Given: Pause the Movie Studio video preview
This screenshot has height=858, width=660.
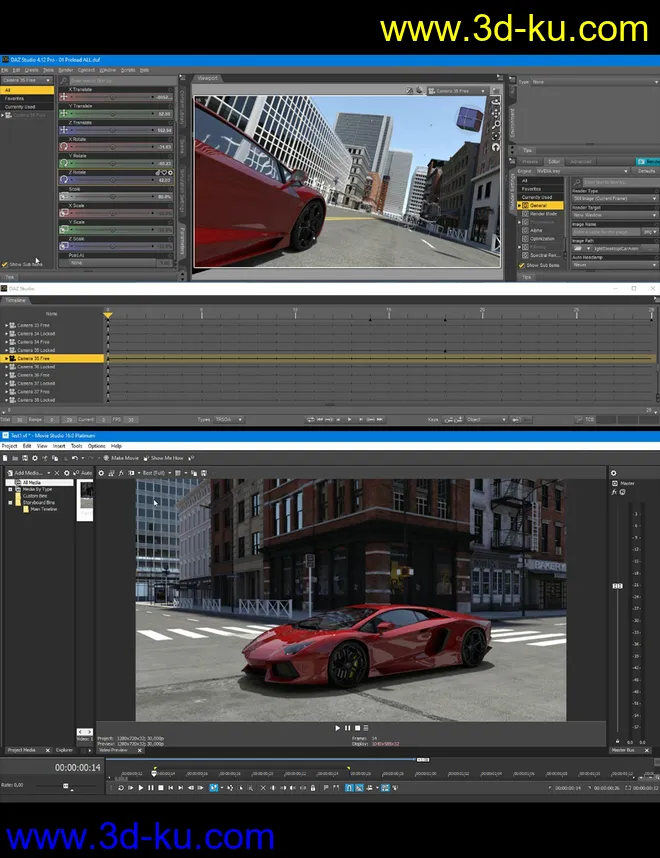Looking at the screenshot, I should click(349, 728).
